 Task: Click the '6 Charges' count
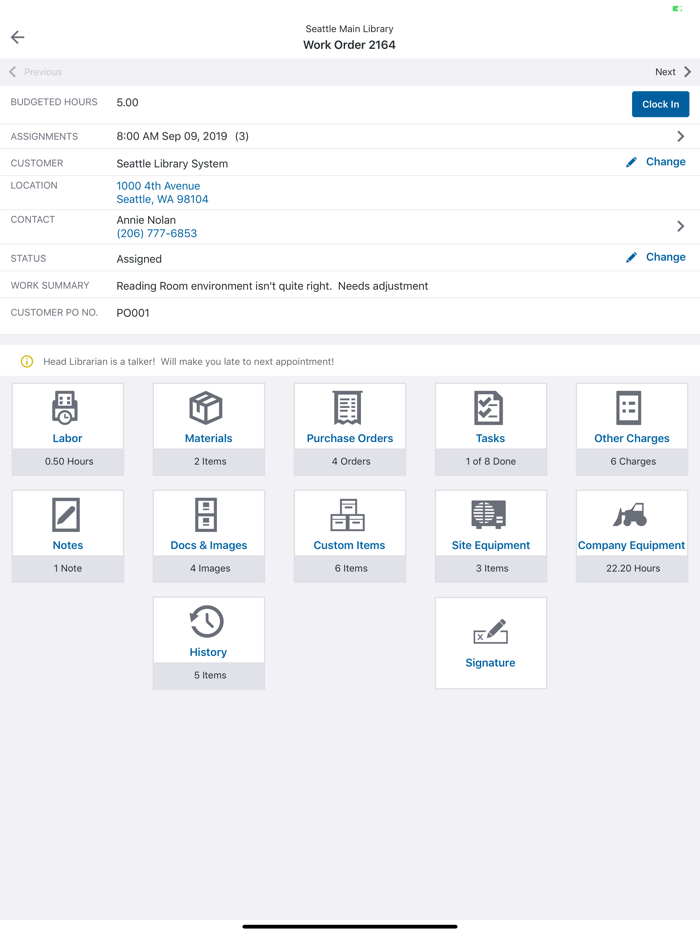click(x=633, y=462)
